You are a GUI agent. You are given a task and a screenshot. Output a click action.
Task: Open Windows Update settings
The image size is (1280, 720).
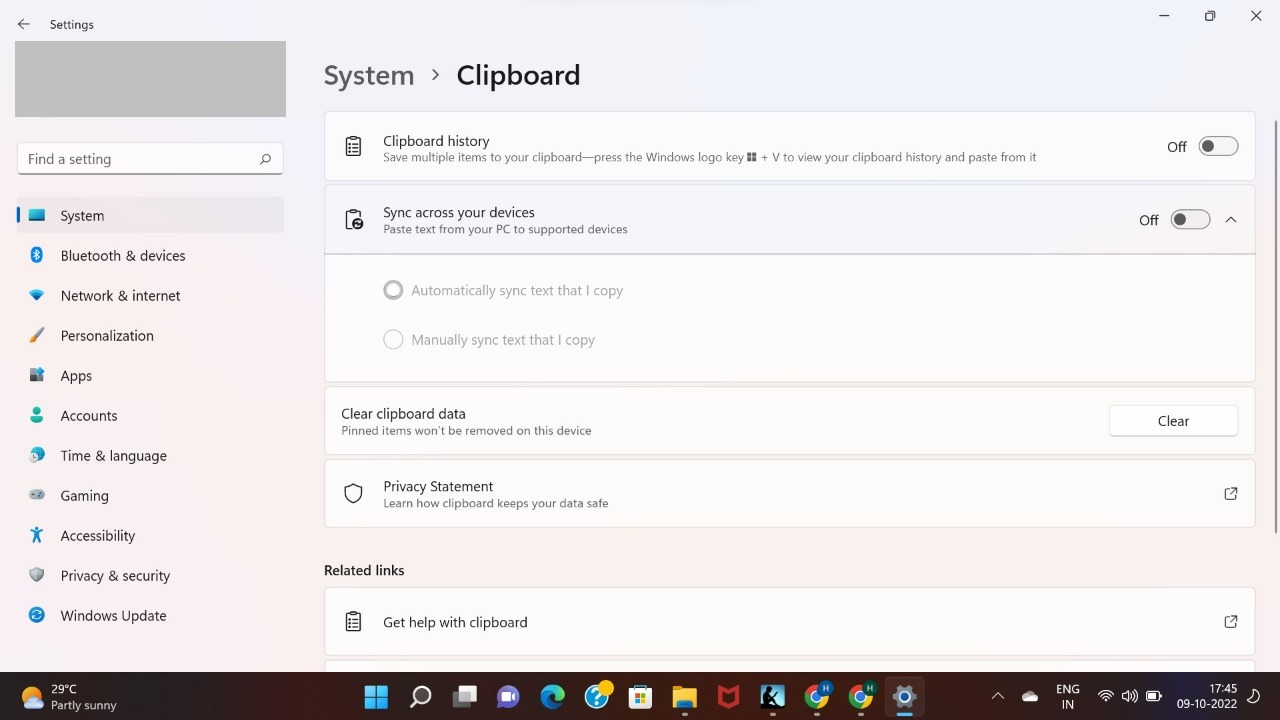[113, 615]
